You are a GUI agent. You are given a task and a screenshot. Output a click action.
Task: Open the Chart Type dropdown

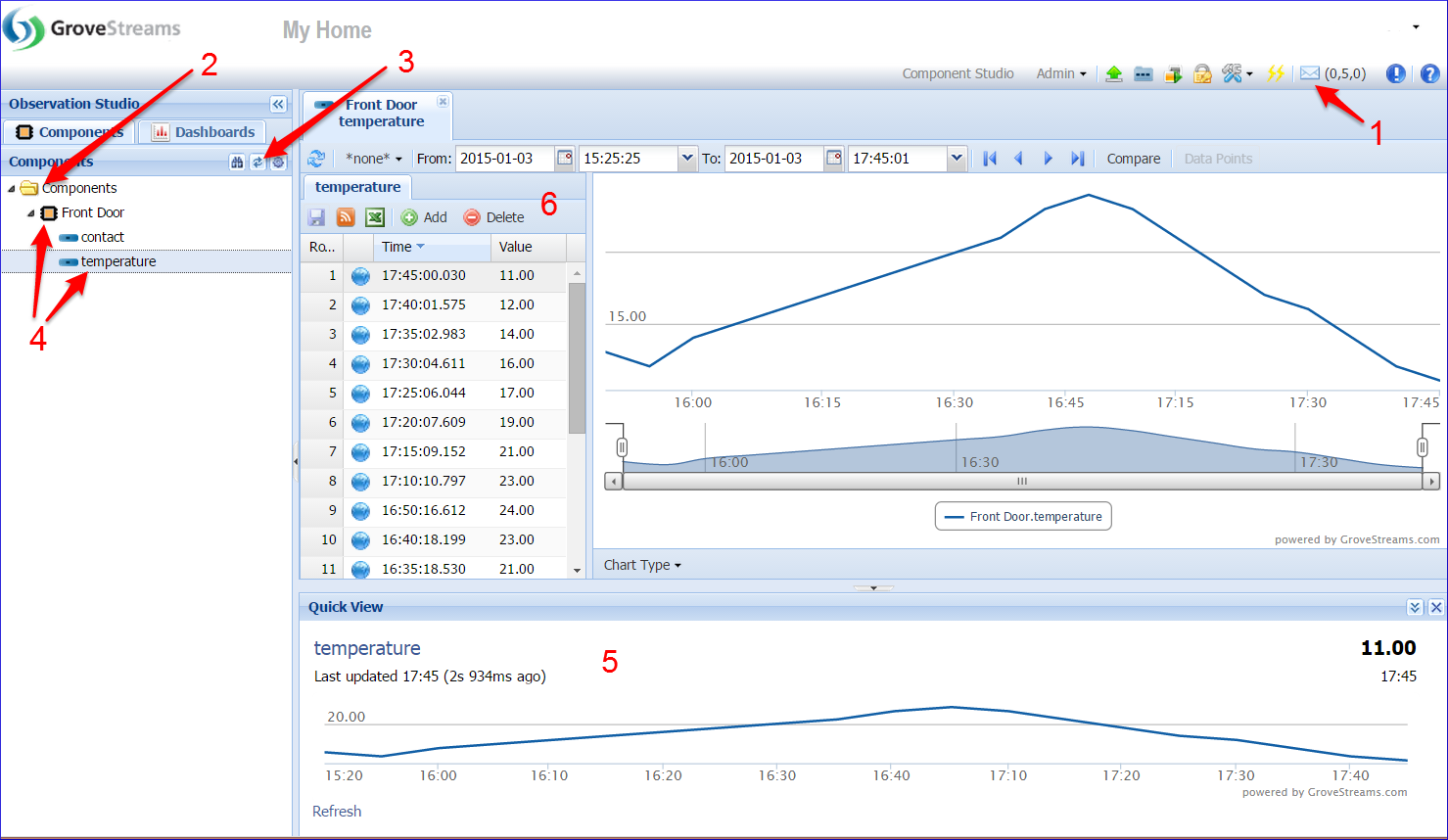click(642, 565)
